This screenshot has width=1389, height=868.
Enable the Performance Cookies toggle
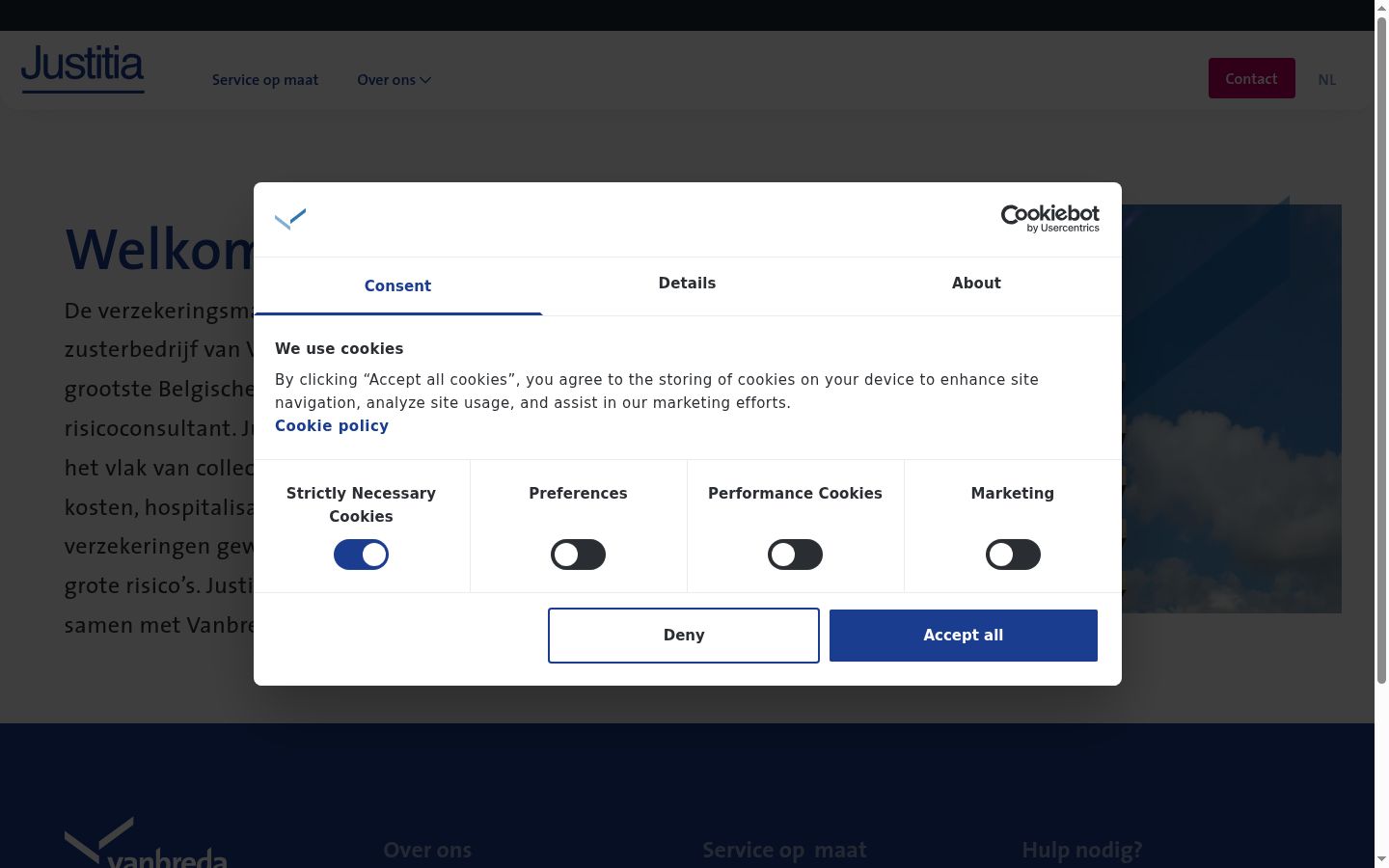coord(795,555)
